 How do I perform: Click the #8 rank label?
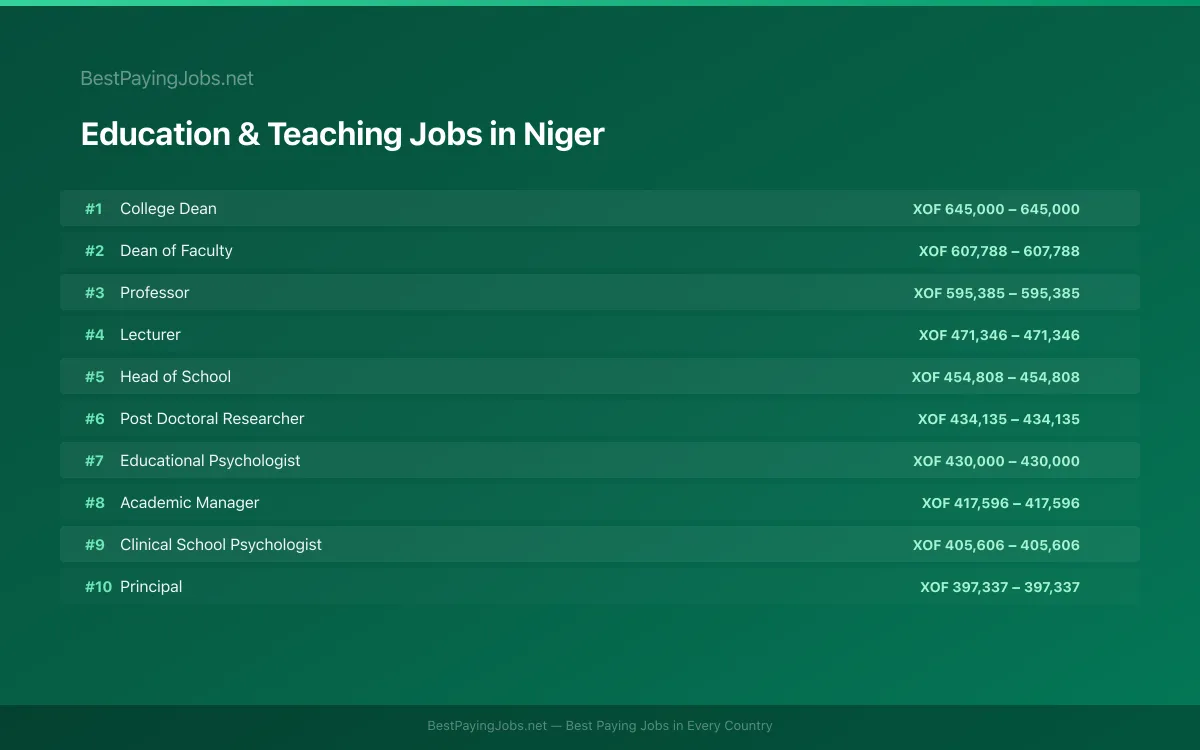(94, 503)
